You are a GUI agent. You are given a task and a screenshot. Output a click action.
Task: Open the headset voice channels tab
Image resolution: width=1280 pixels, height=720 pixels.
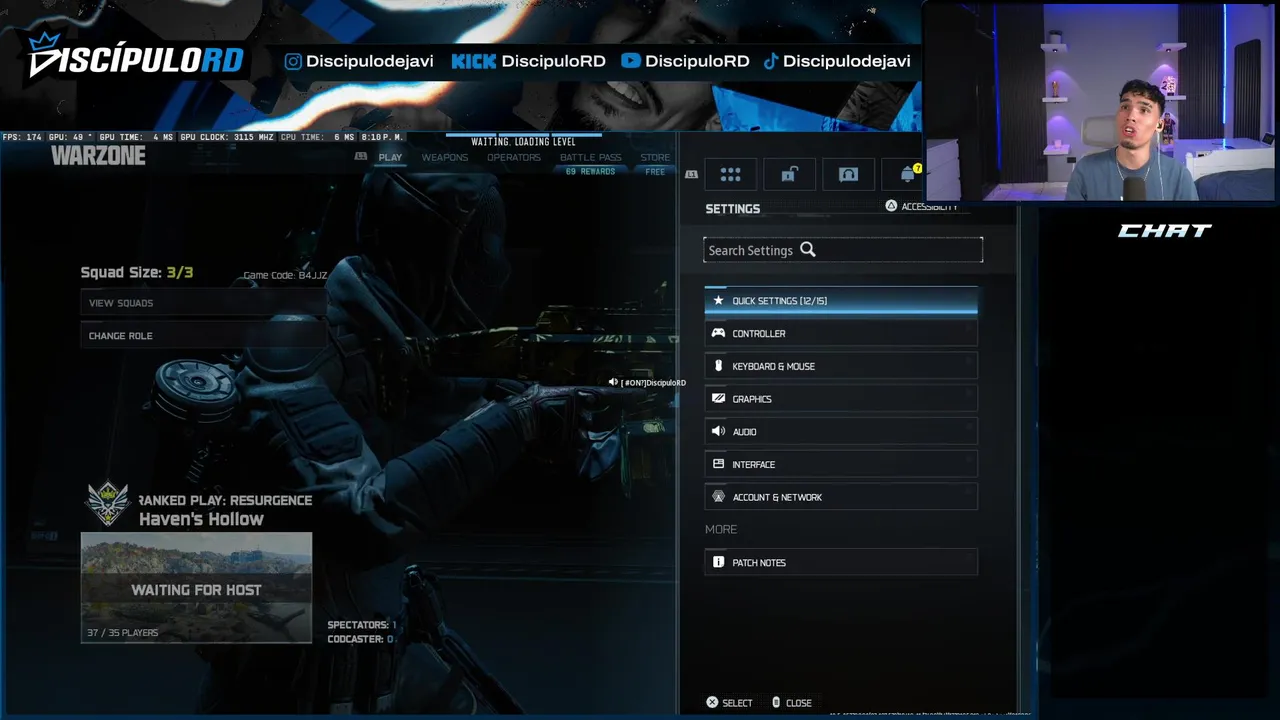tap(848, 174)
